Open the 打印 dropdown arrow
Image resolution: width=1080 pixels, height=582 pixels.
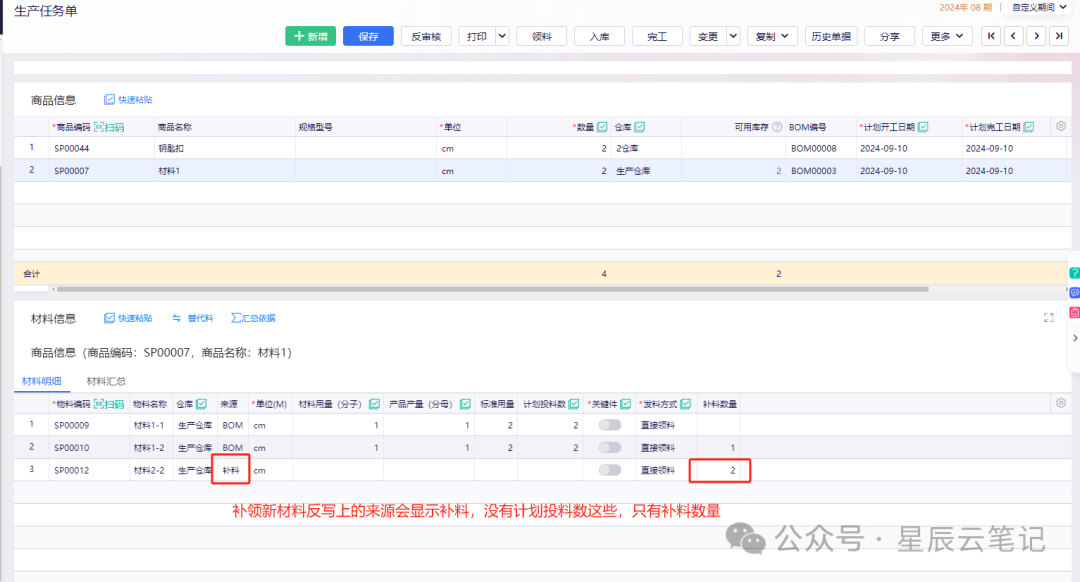tap(502, 37)
